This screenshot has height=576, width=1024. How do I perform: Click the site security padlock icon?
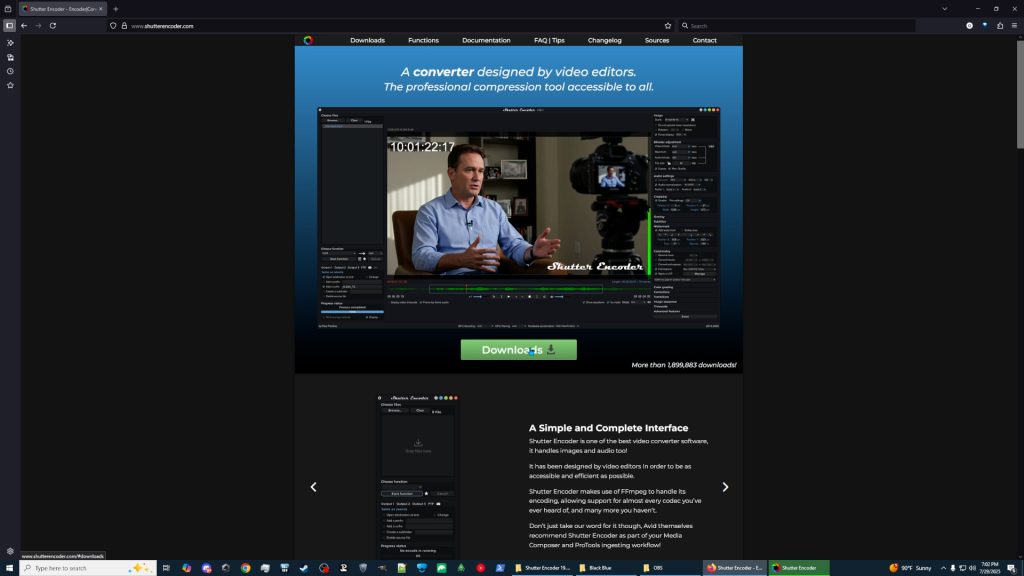124,26
